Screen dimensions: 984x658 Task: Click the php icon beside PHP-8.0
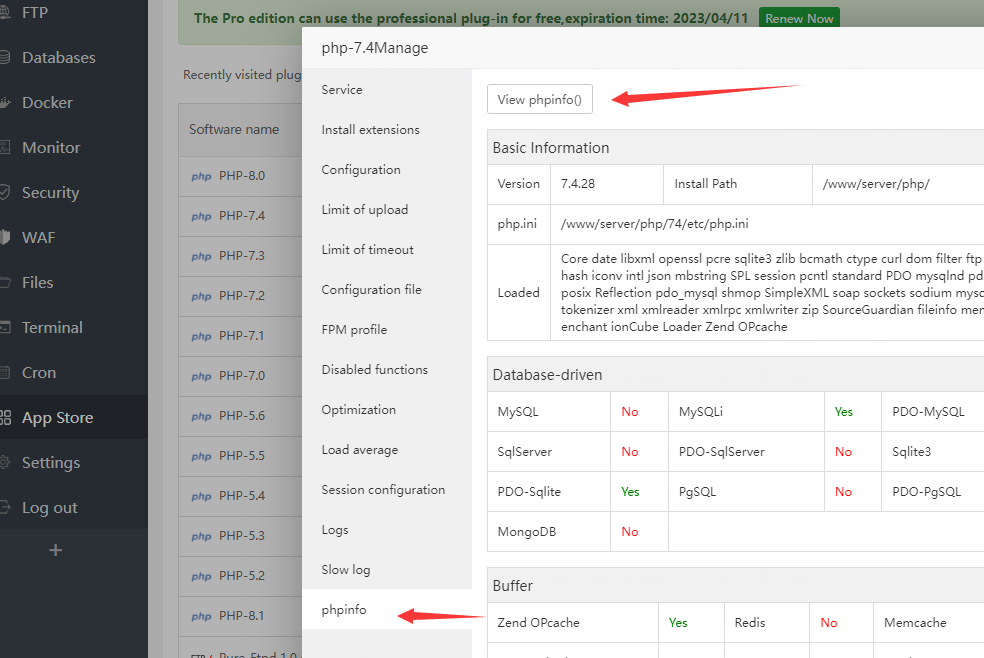(200, 176)
